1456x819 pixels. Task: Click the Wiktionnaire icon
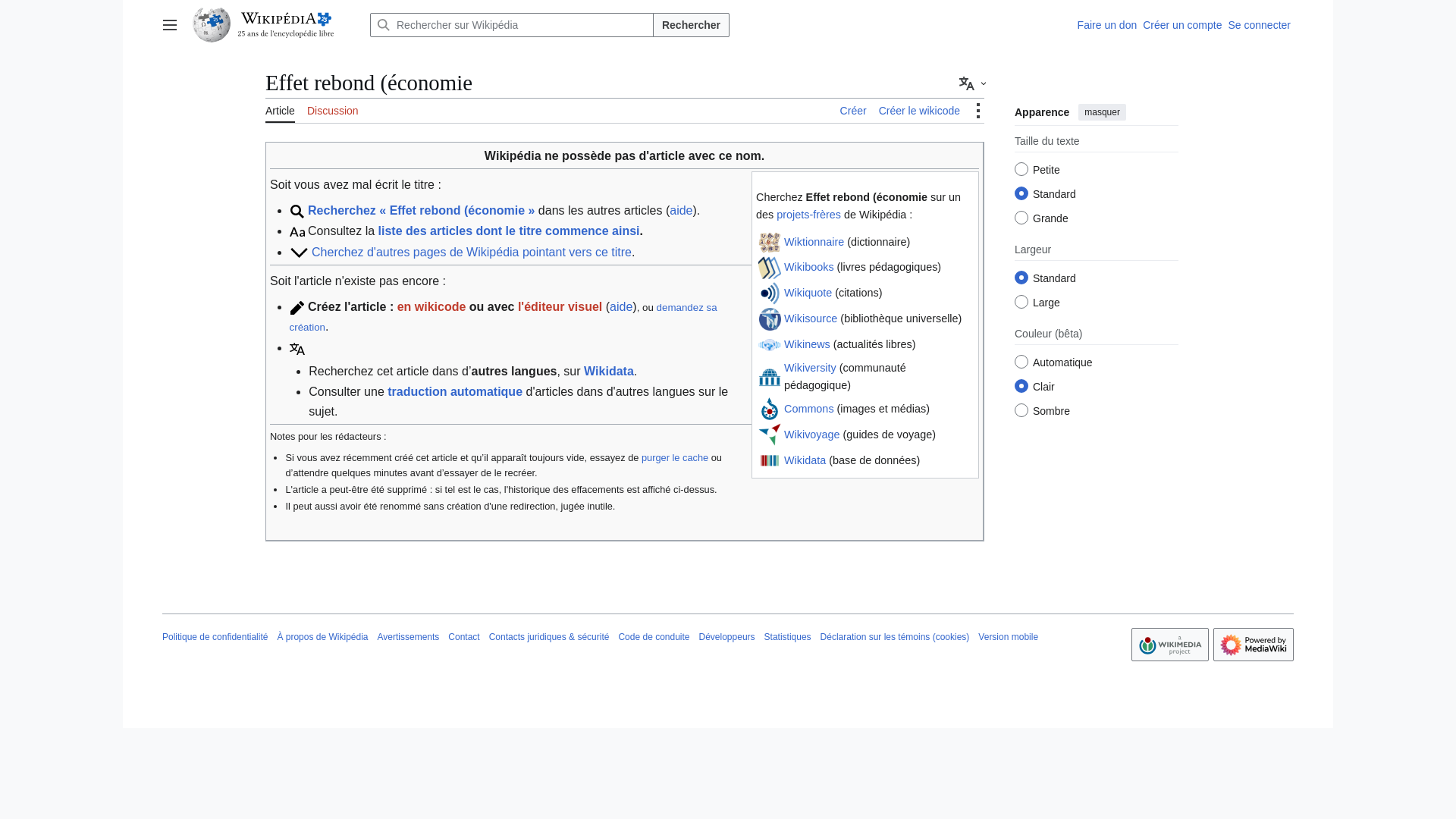coord(770,242)
